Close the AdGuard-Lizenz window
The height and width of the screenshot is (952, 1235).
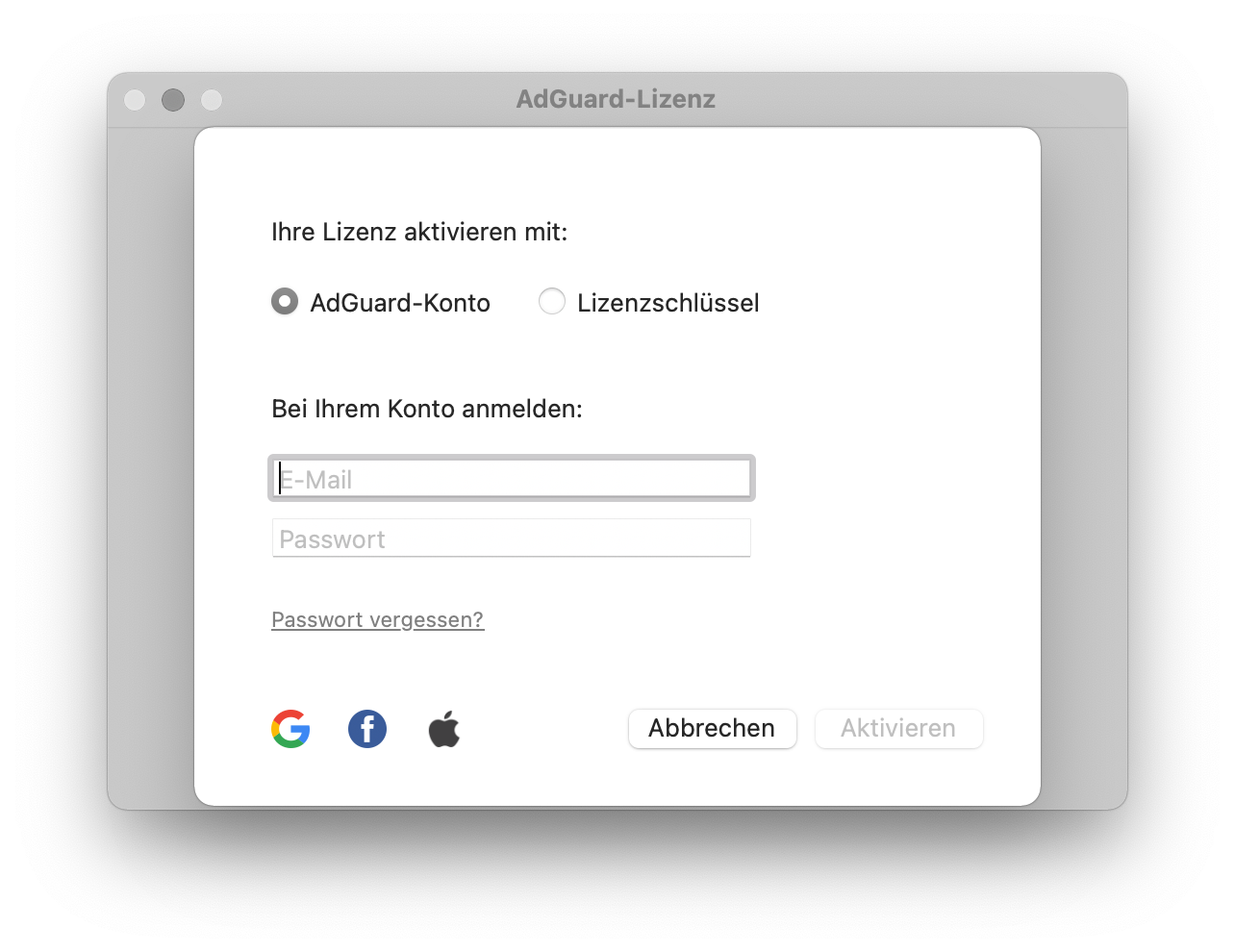click(x=135, y=100)
